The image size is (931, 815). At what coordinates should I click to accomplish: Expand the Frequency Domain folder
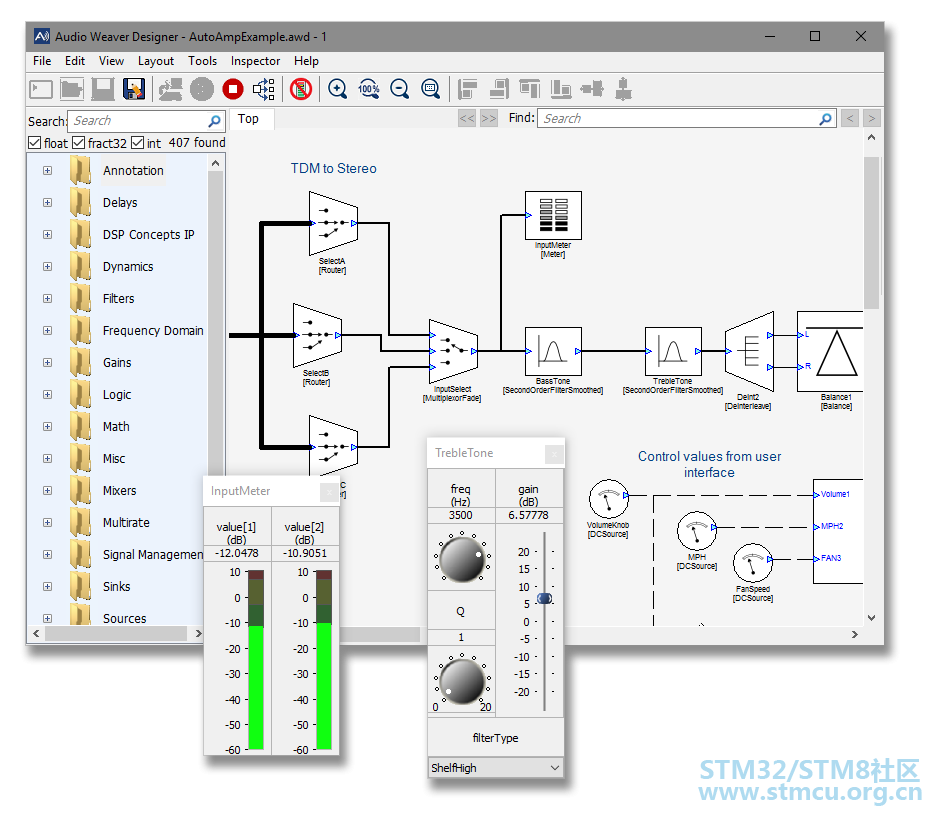tap(48, 331)
